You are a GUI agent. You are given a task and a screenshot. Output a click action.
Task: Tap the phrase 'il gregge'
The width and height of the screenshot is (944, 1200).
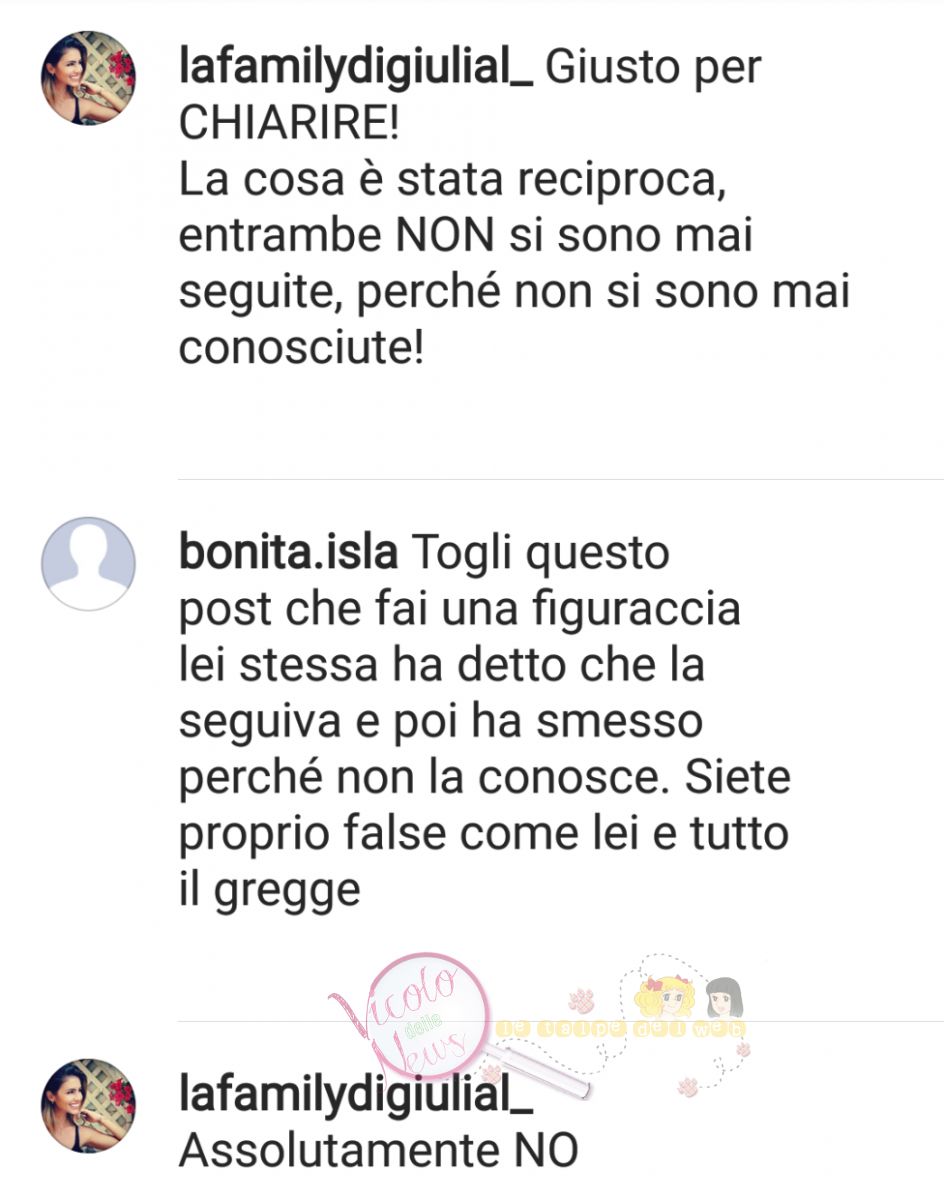coord(269,889)
